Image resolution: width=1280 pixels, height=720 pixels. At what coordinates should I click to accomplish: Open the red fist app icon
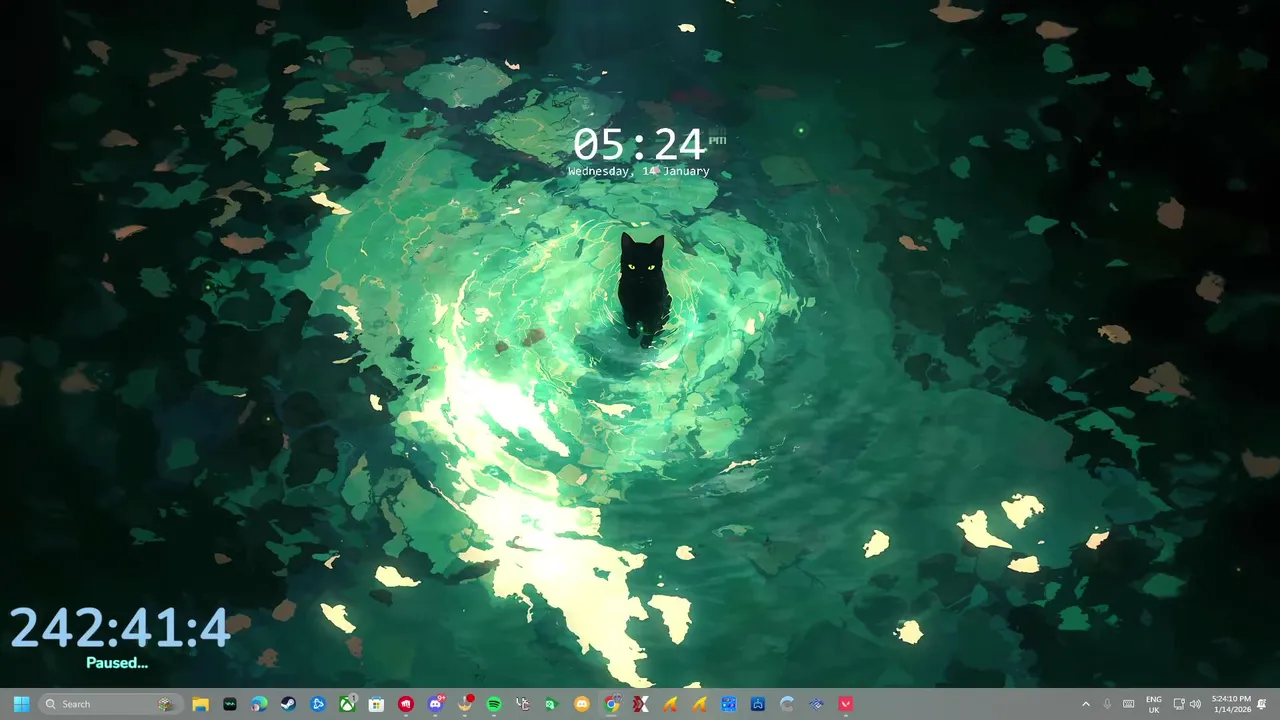(x=406, y=704)
